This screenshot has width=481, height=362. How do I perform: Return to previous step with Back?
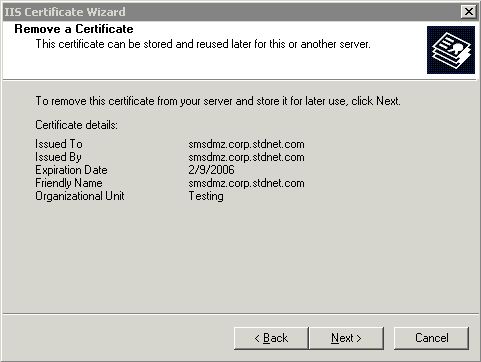point(271,338)
